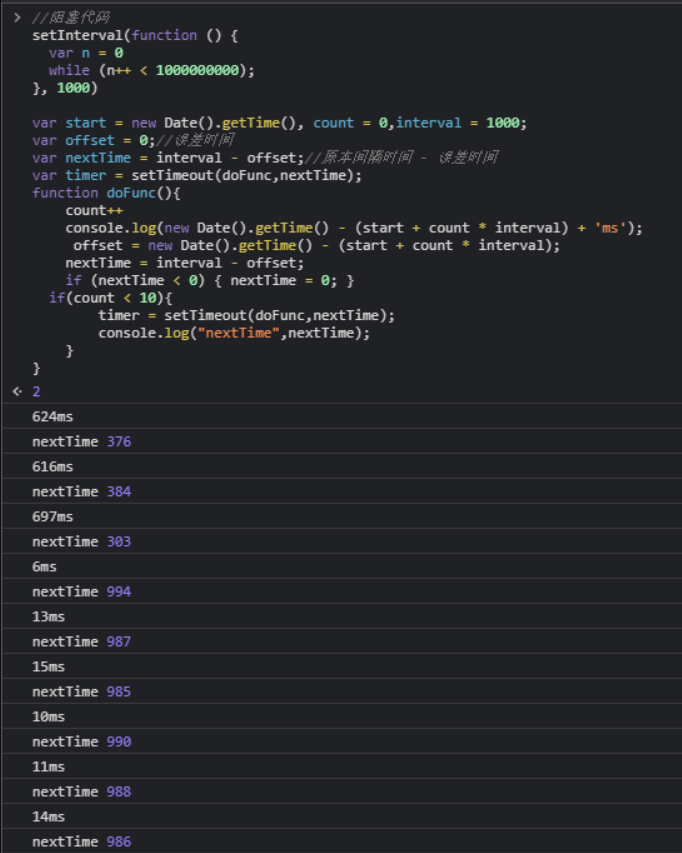Click the timer = setTimeout(doFunc,nextTime) line

pyautogui.click(x=246, y=316)
